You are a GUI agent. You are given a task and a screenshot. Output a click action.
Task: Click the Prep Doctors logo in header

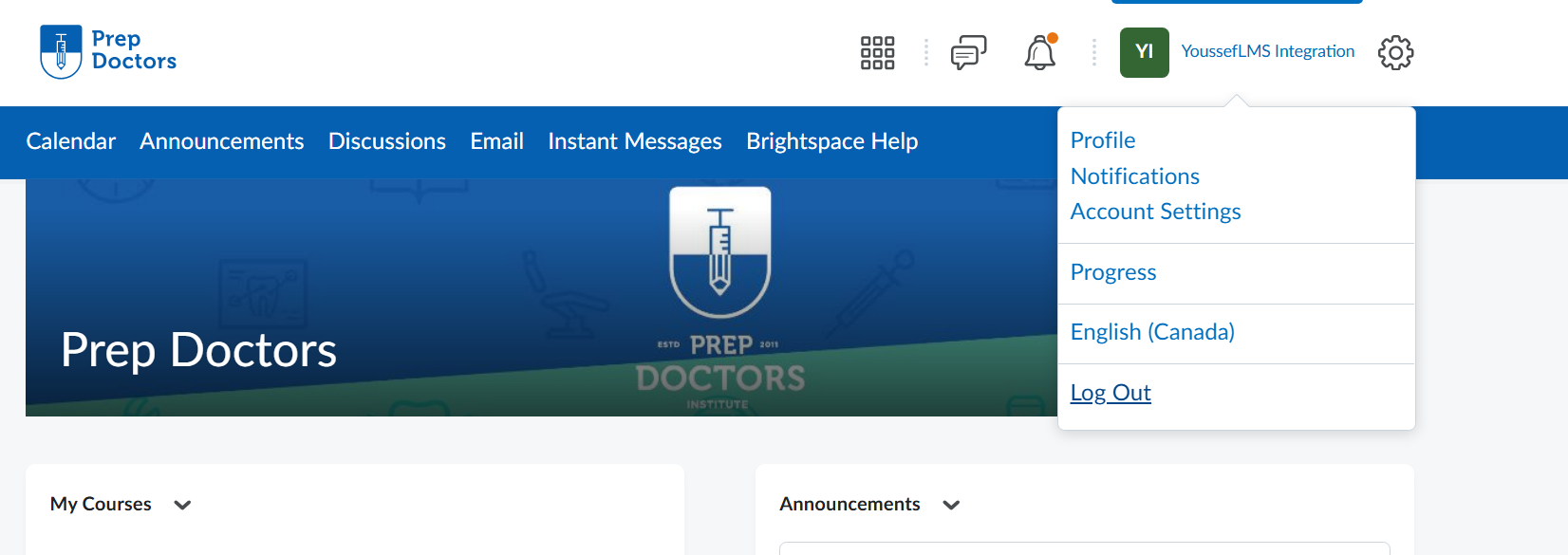pos(108,51)
